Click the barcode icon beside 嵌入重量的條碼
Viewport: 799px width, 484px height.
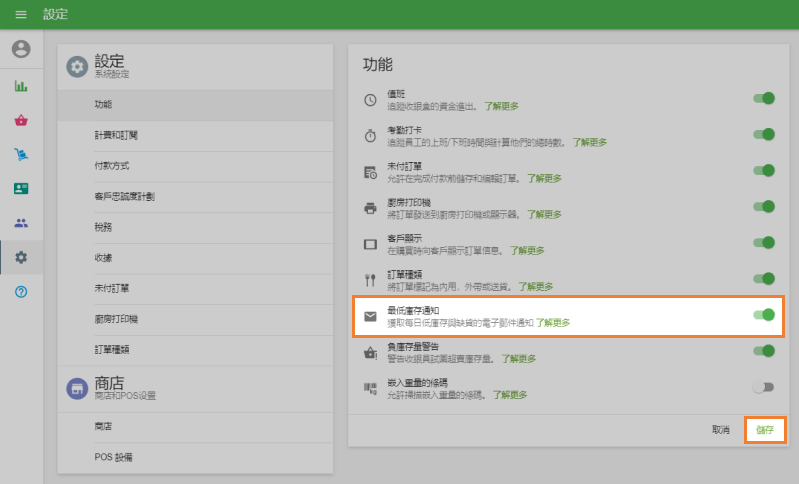point(370,389)
